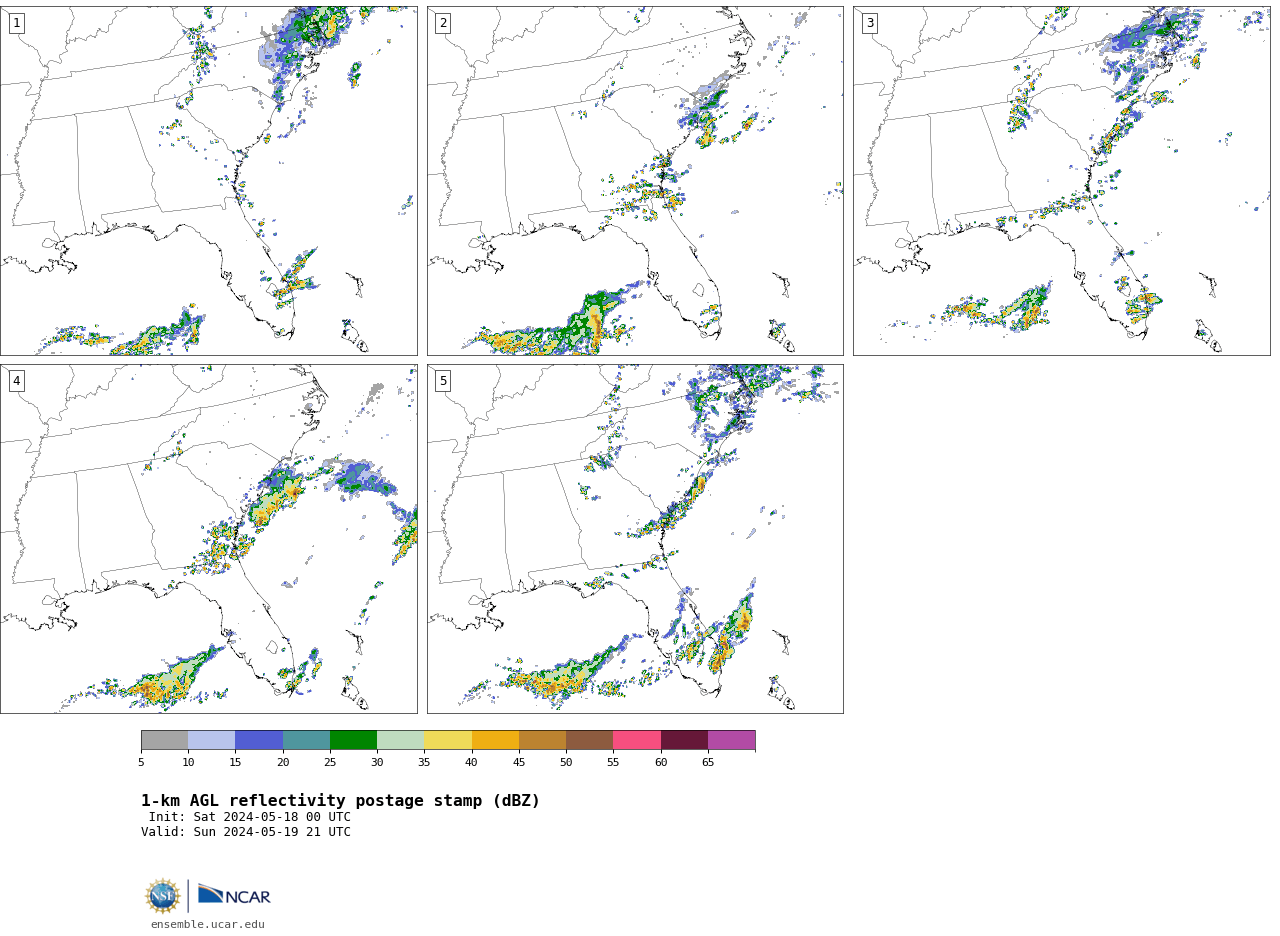
Task: Click the gray 5-10 dBZ color swatch
Action: coord(164,740)
